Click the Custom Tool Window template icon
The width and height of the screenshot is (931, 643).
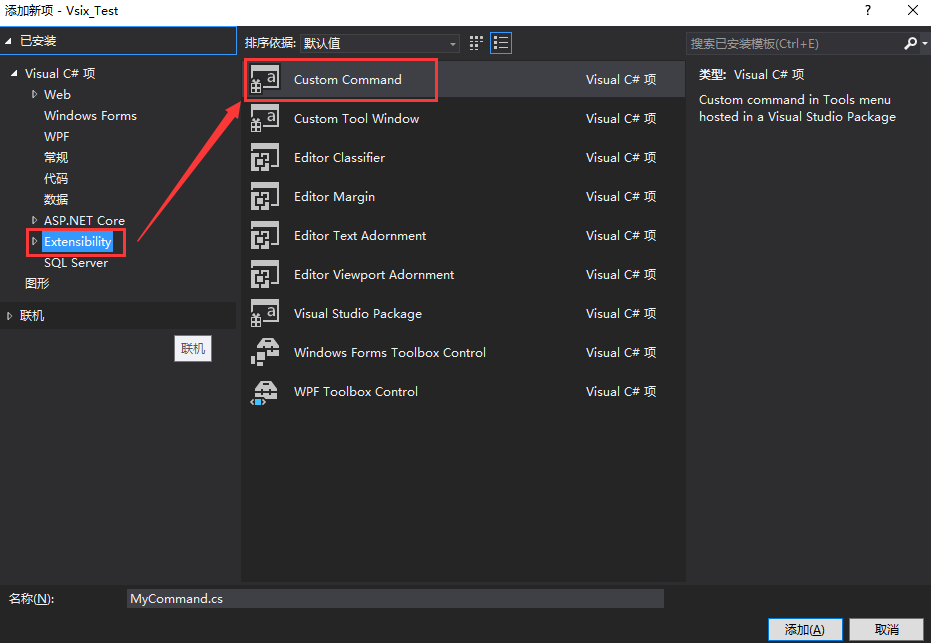pyautogui.click(x=265, y=119)
